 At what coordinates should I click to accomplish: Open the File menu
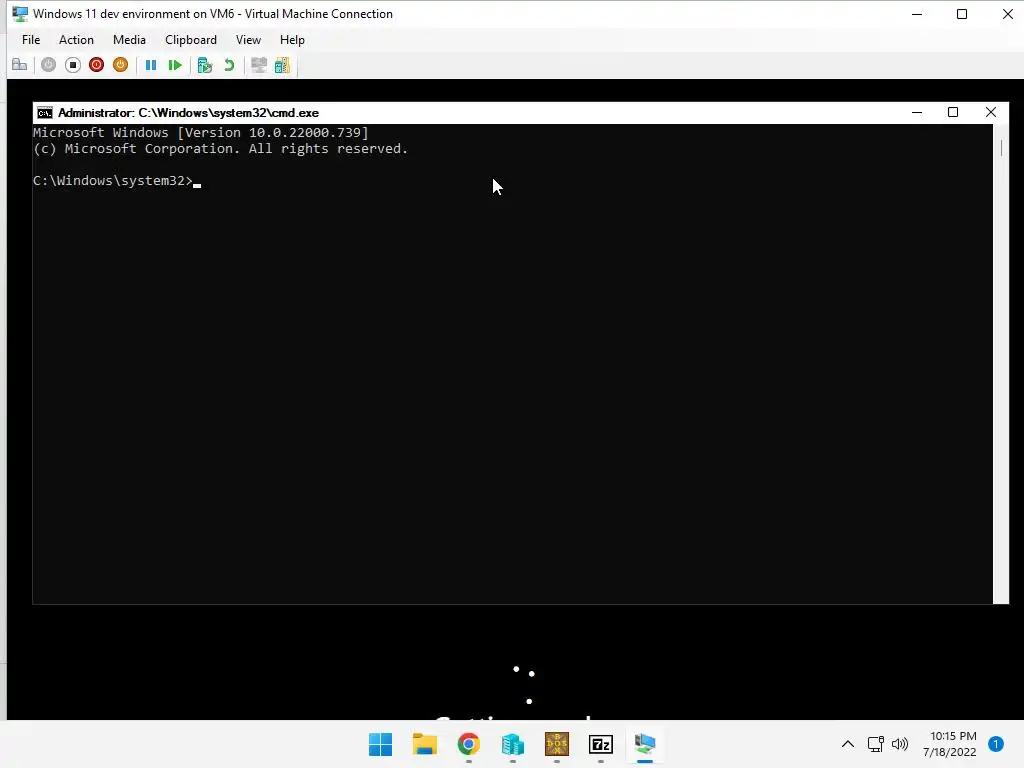coord(31,40)
